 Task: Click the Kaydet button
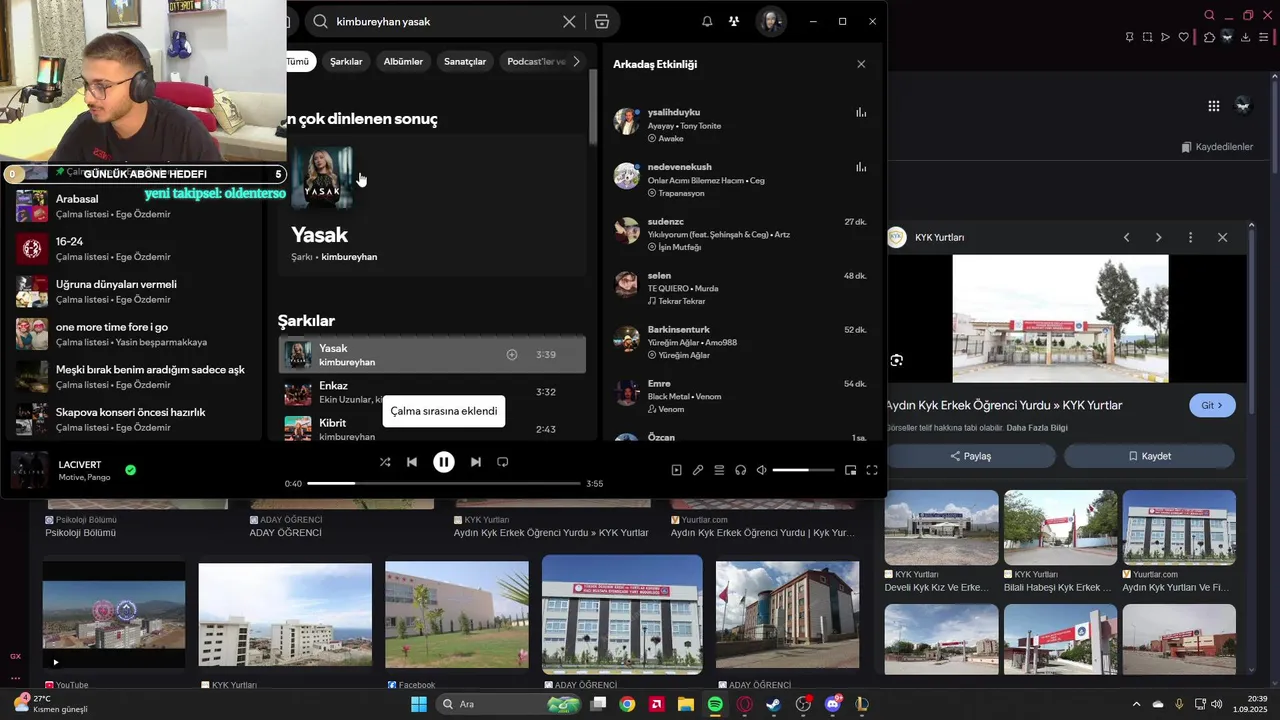click(1149, 456)
